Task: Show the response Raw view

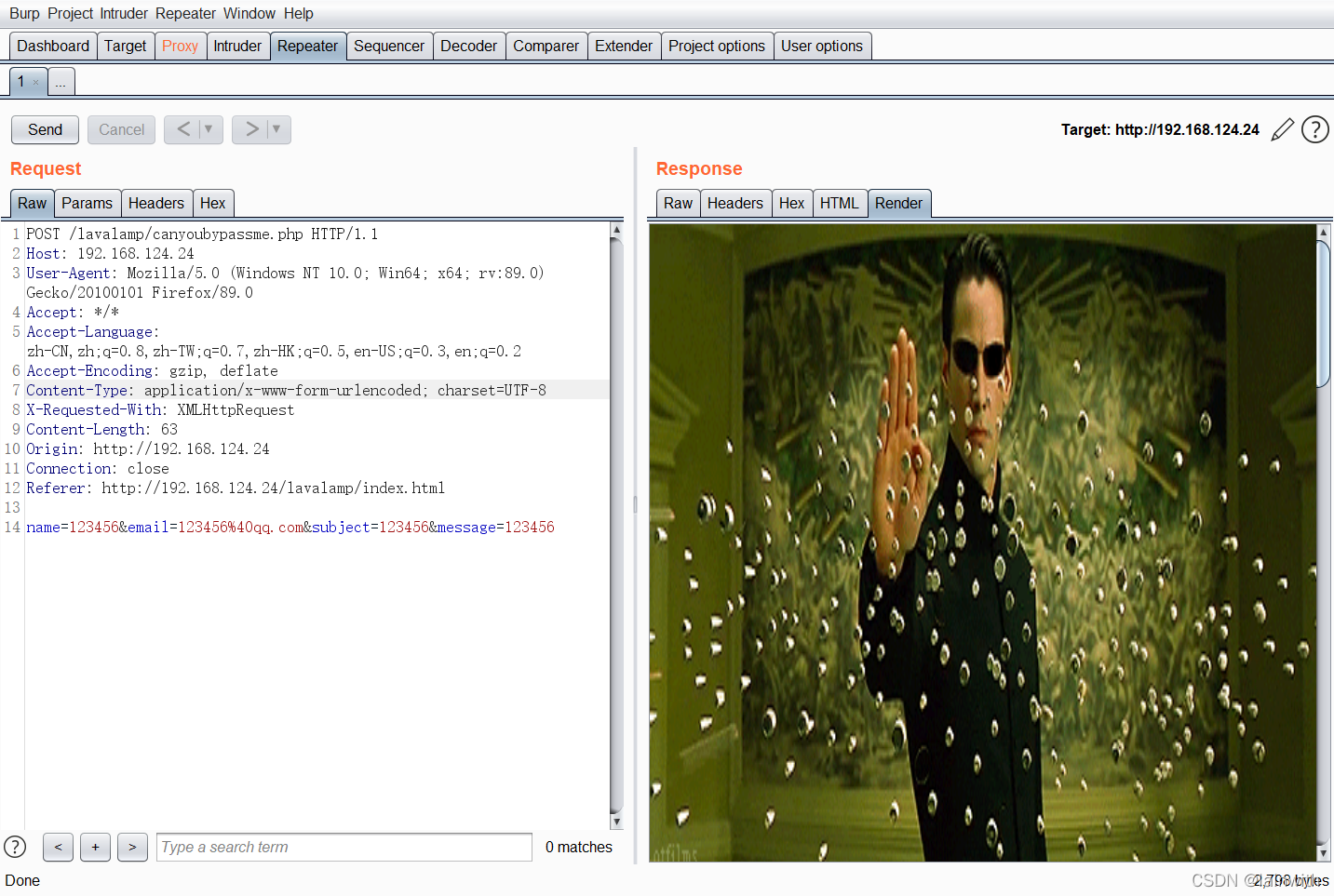Action: pos(678,203)
